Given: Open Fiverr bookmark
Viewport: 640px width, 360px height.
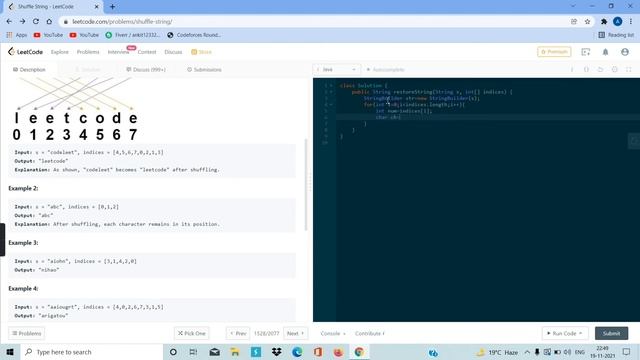Looking at the screenshot, I should coord(133,35).
